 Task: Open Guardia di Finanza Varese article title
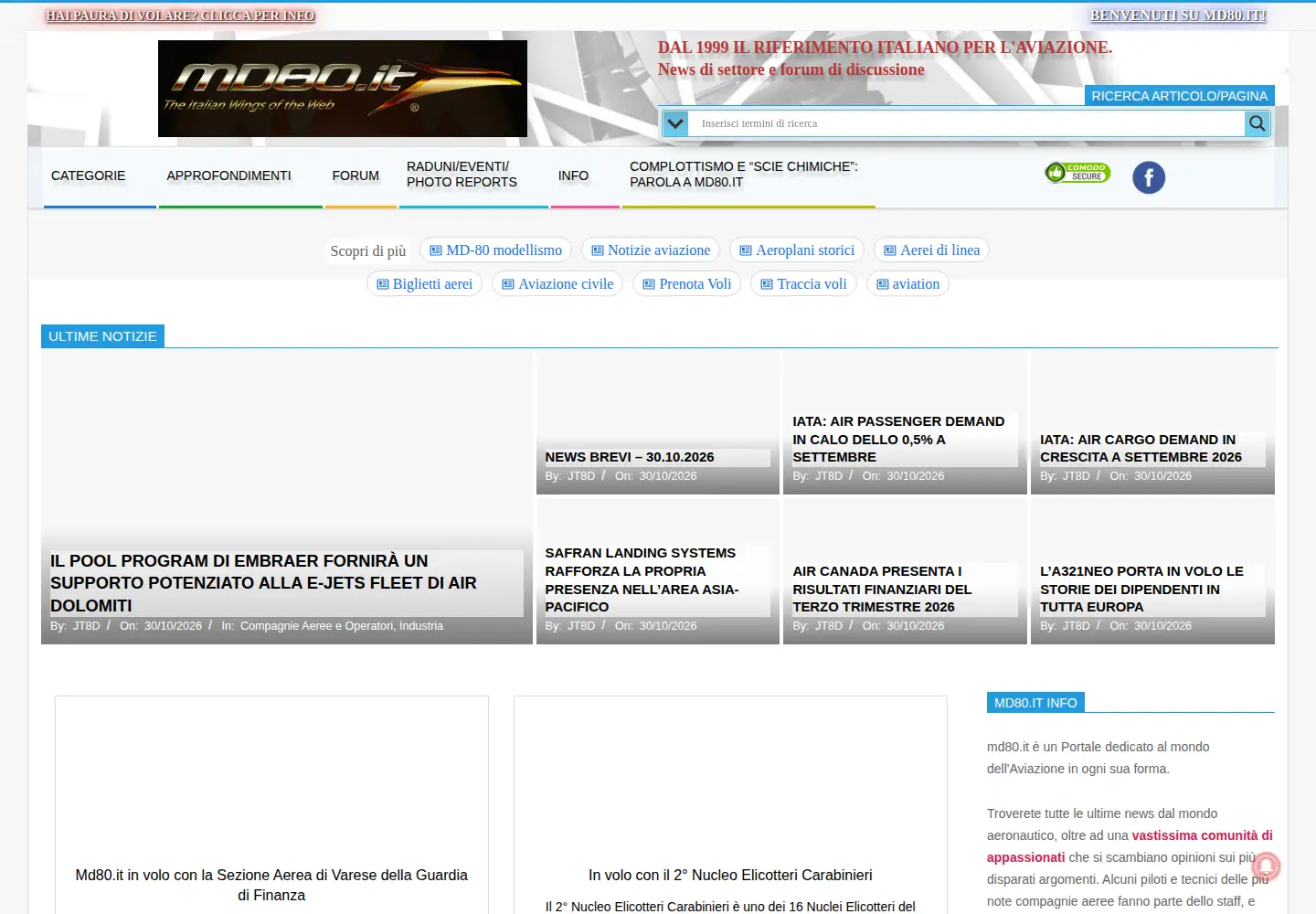tap(271, 885)
